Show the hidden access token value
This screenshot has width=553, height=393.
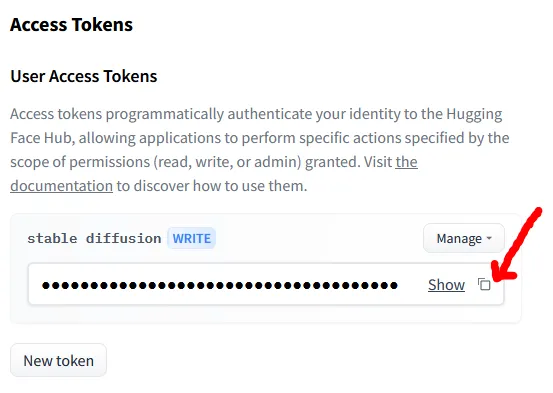click(x=446, y=285)
